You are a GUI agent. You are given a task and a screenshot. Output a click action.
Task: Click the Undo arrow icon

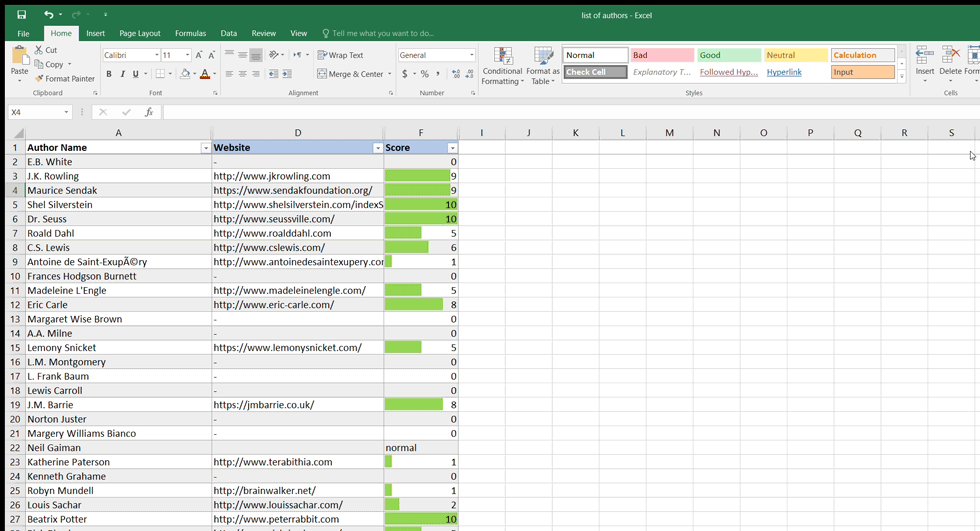click(x=49, y=14)
